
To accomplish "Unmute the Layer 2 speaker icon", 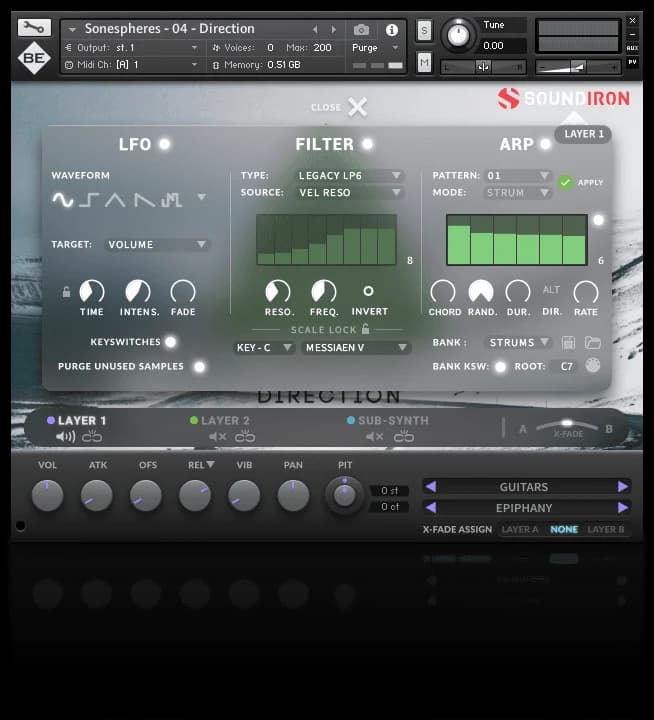I will coord(216,437).
